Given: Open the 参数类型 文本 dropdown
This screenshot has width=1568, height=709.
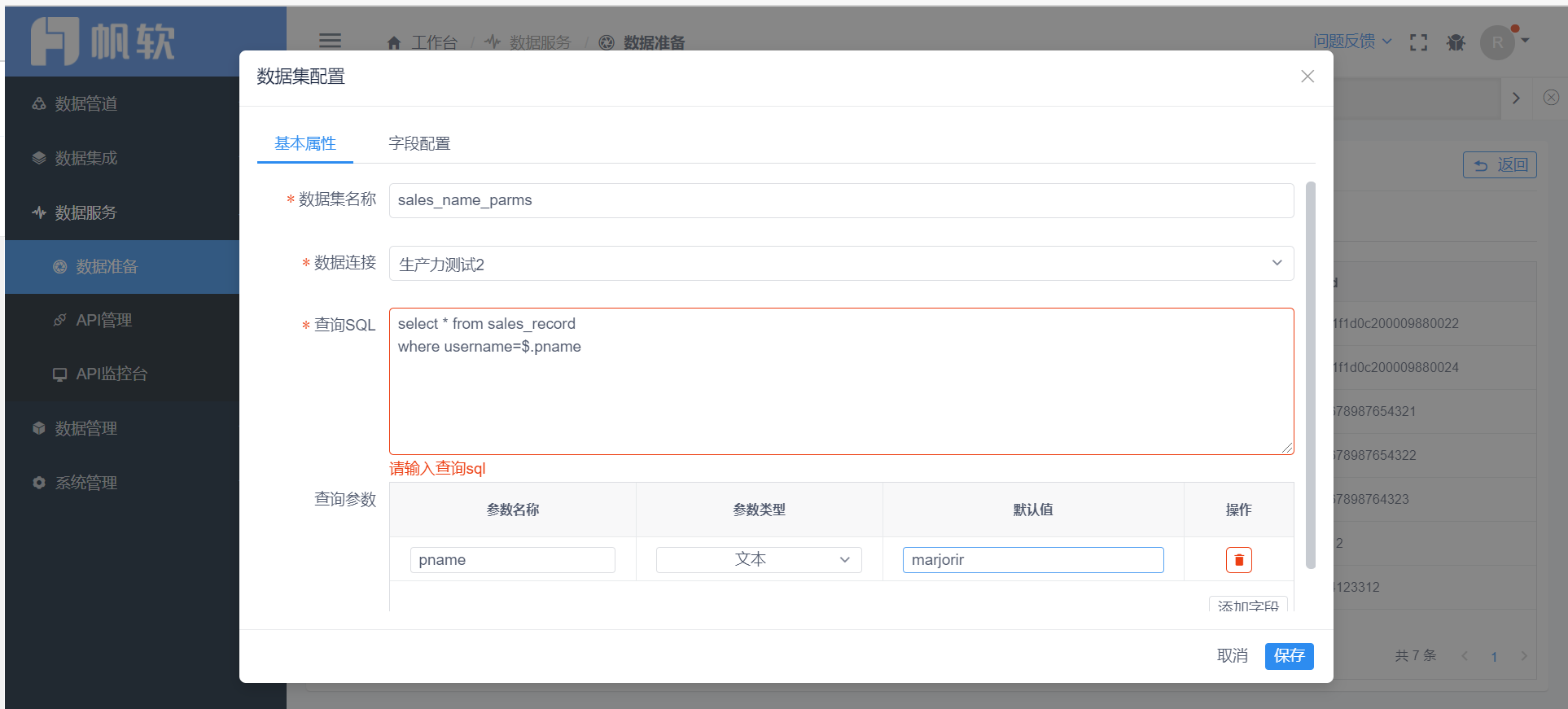Looking at the screenshot, I should point(759,560).
